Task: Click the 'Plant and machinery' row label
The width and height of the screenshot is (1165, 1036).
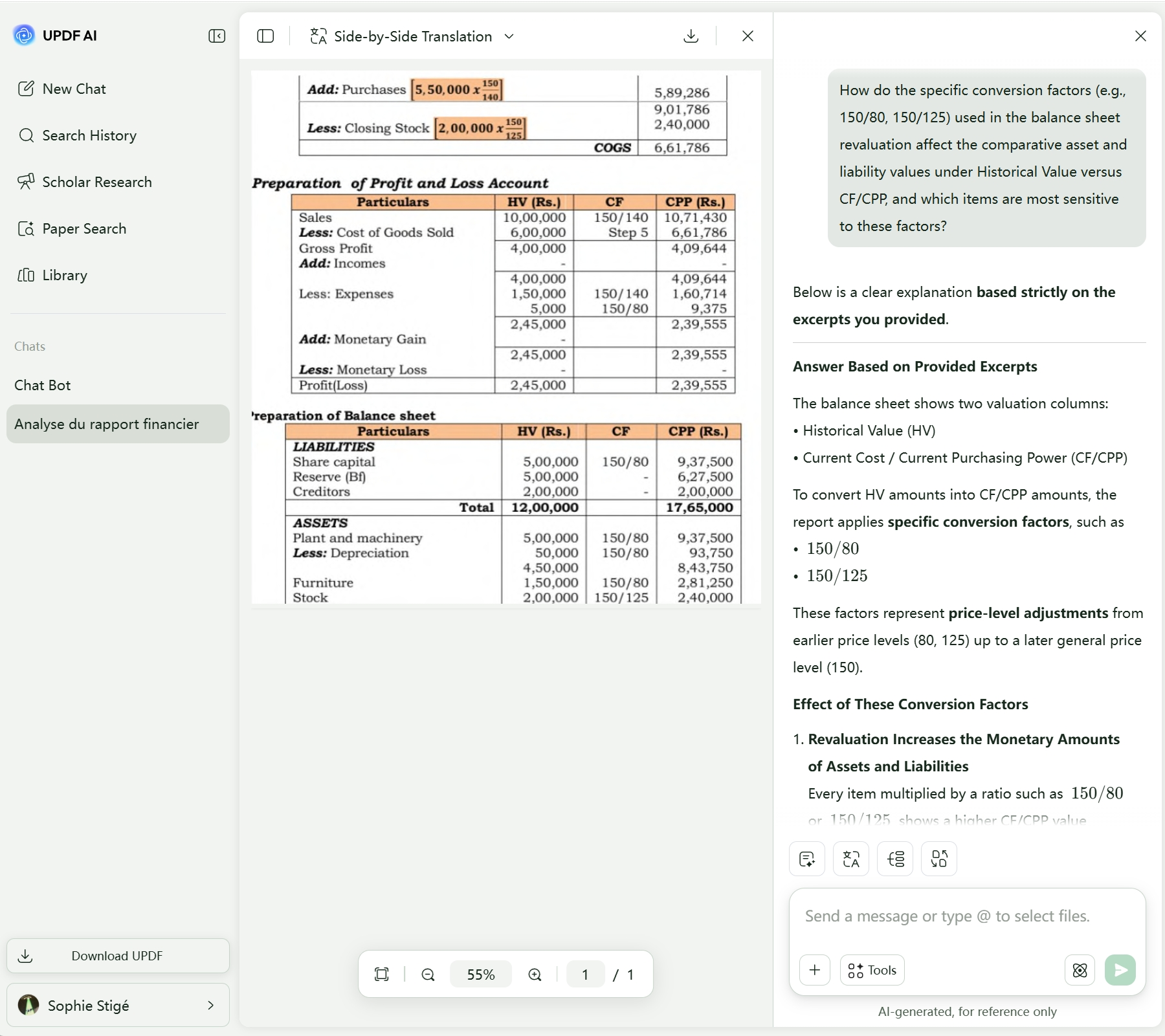Action: pyautogui.click(x=357, y=538)
